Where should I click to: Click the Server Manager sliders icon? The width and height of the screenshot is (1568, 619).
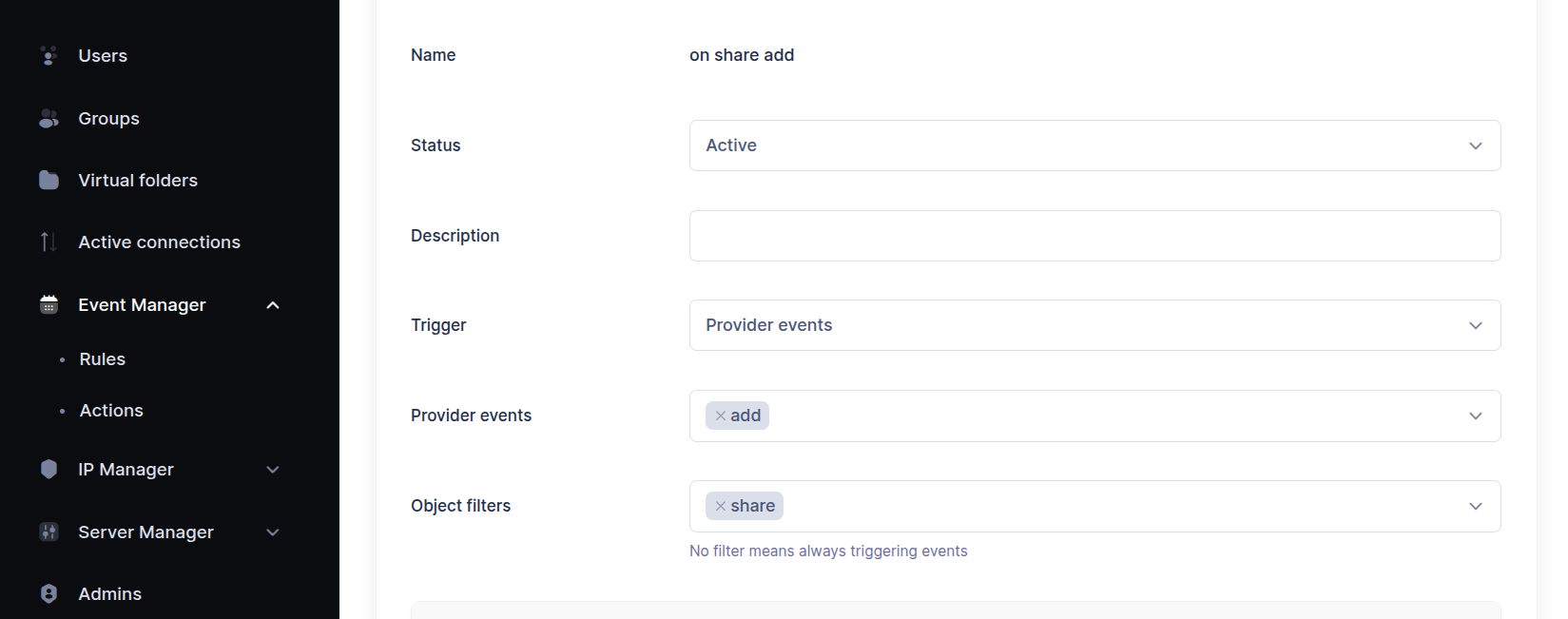48,532
